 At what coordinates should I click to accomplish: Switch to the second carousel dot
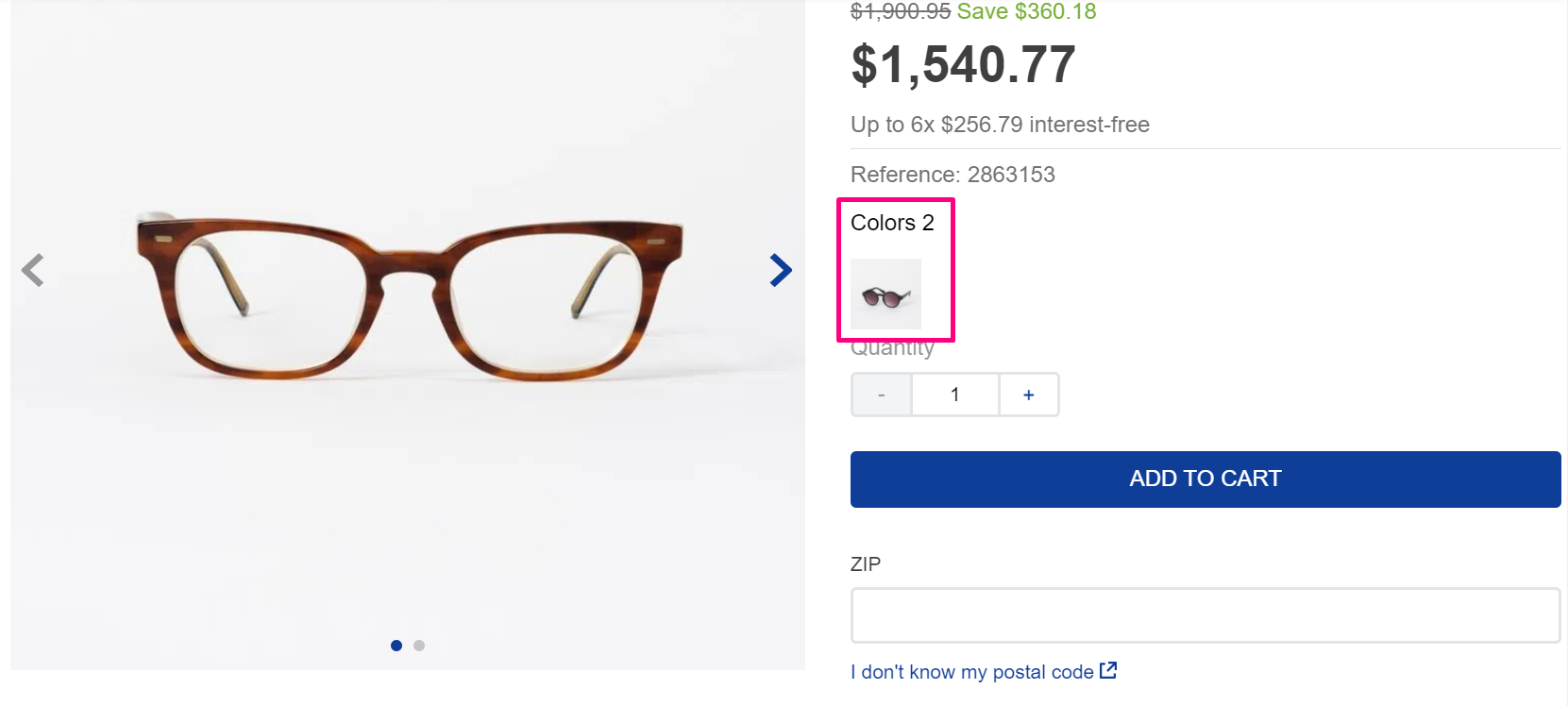pyautogui.click(x=419, y=646)
